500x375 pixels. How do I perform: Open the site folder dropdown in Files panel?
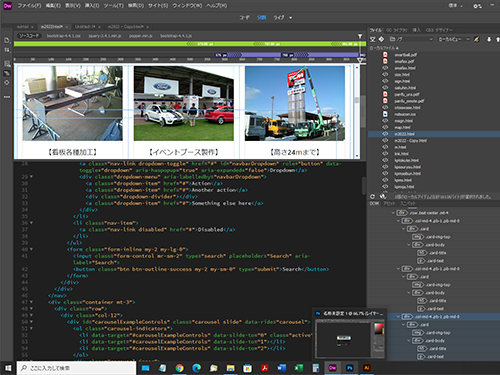[x=412, y=39]
